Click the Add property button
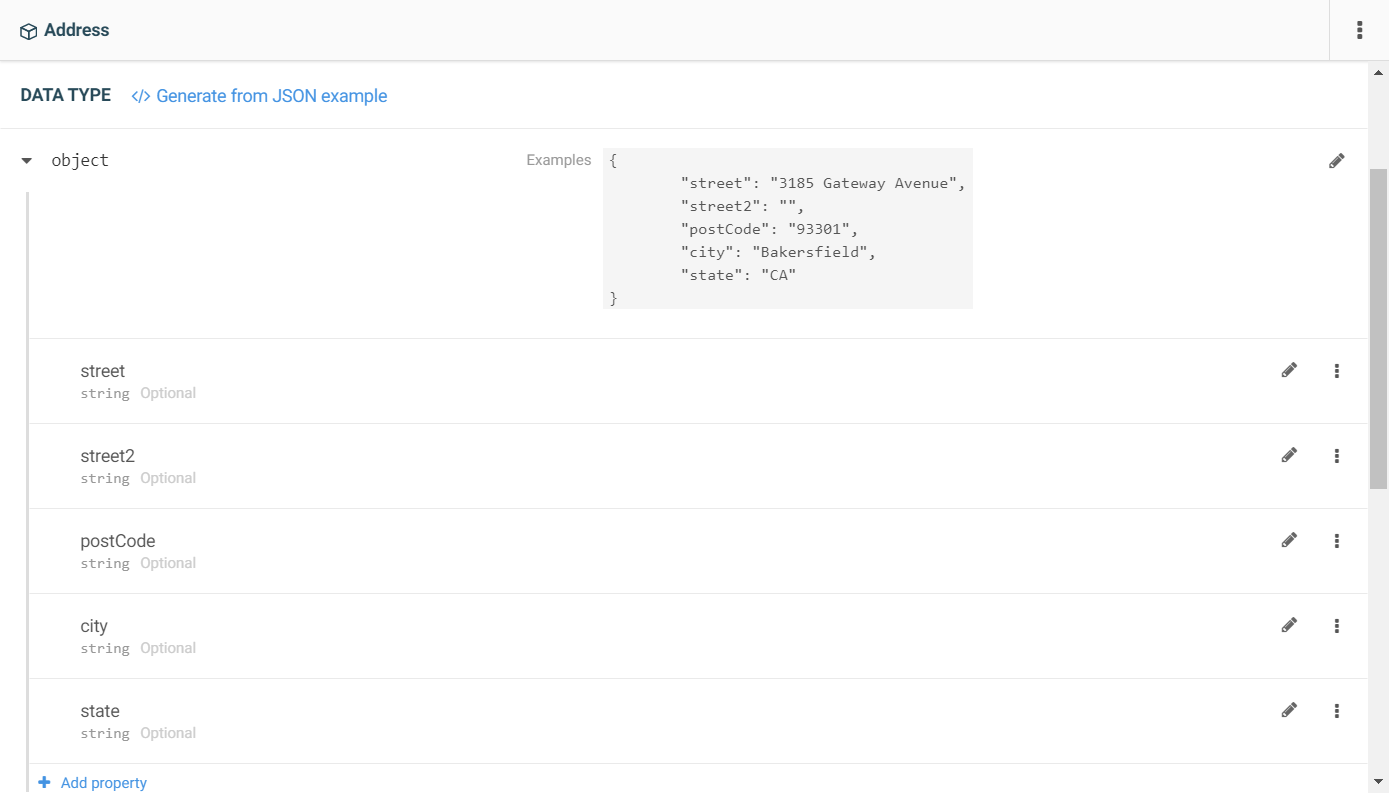Image resolution: width=1389 pixels, height=793 pixels. click(x=93, y=783)
